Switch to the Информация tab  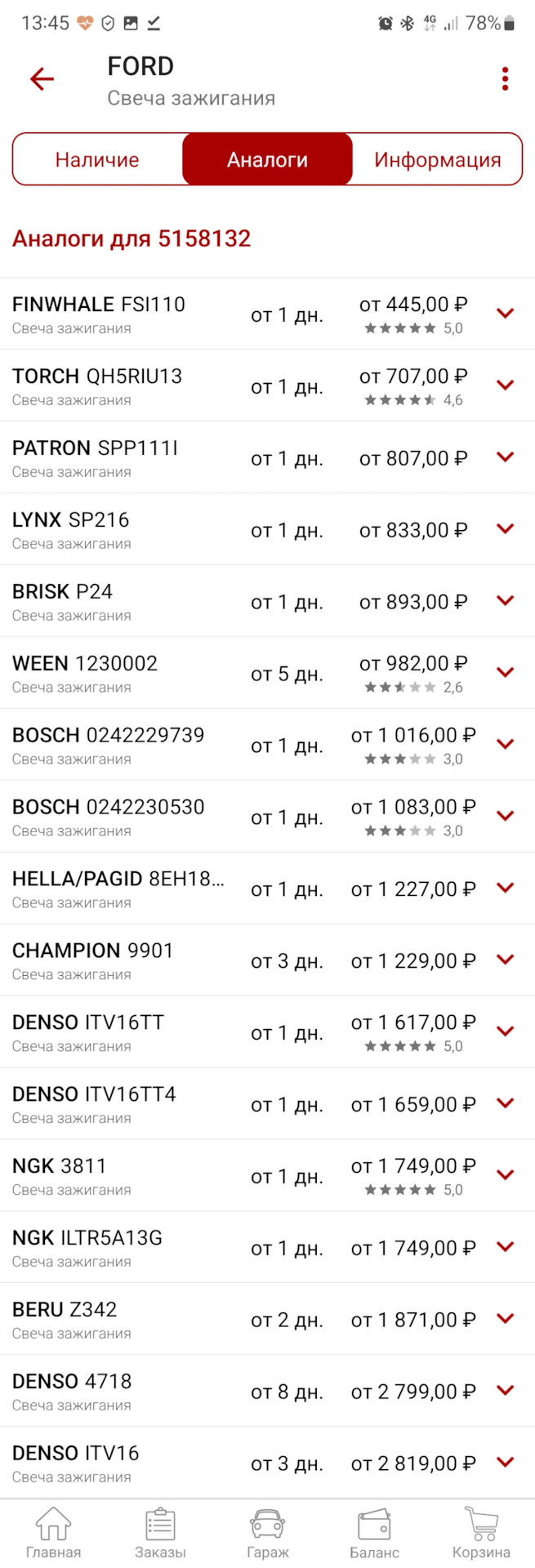click(437, 159)
